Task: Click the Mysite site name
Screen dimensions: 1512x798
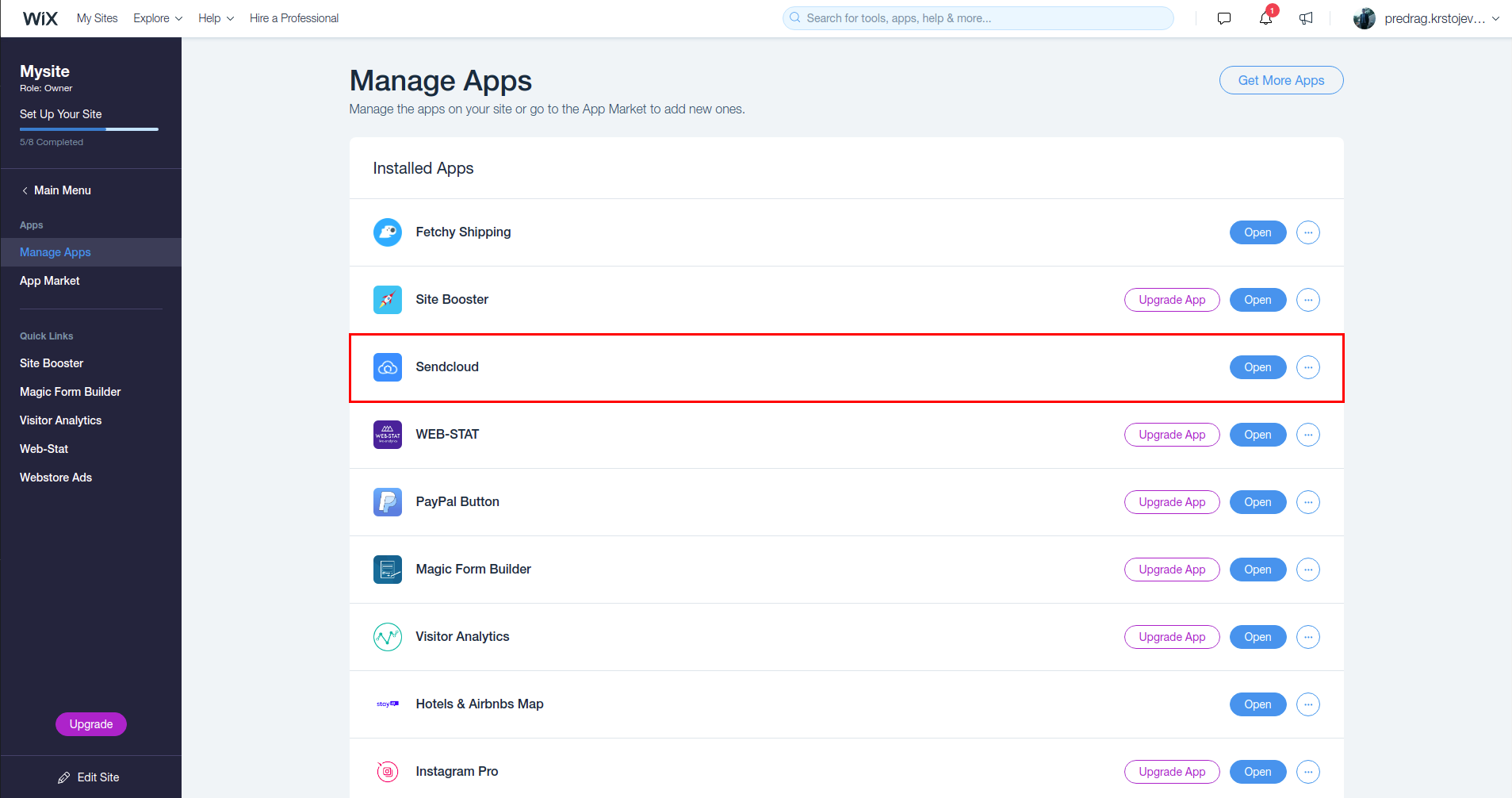Action: pos(44,71)
